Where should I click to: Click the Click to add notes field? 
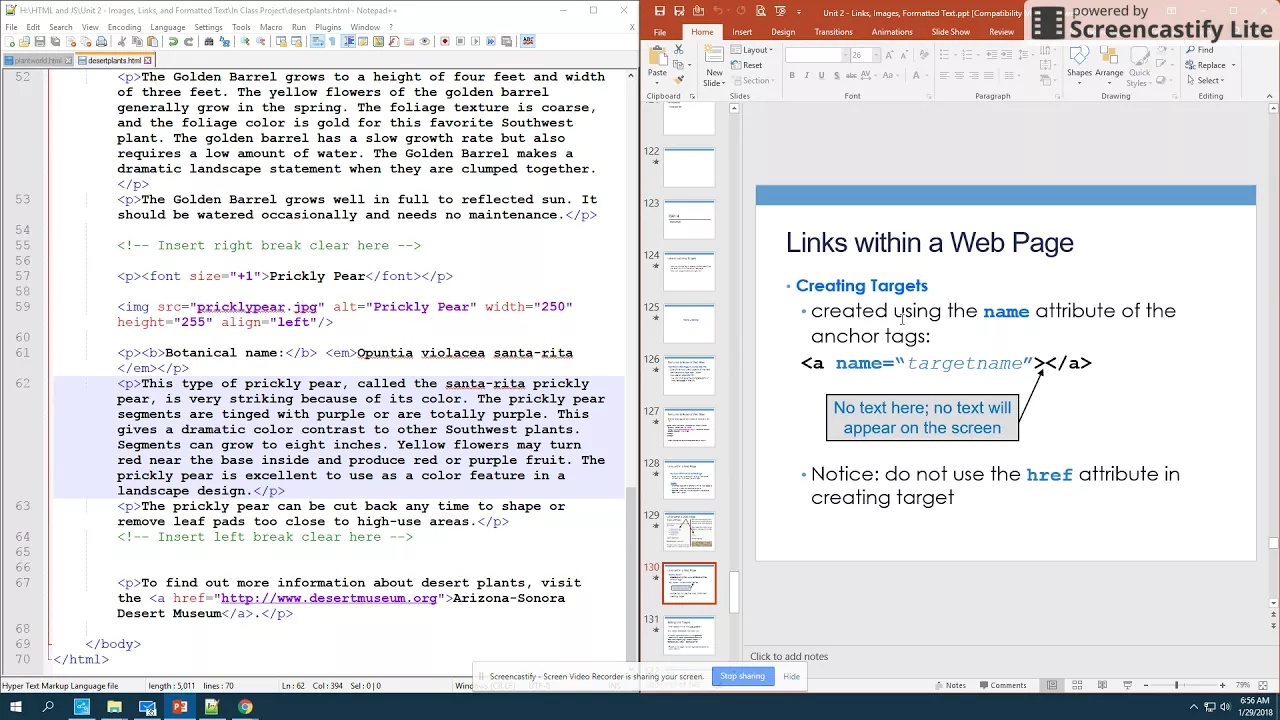[789, 656]
